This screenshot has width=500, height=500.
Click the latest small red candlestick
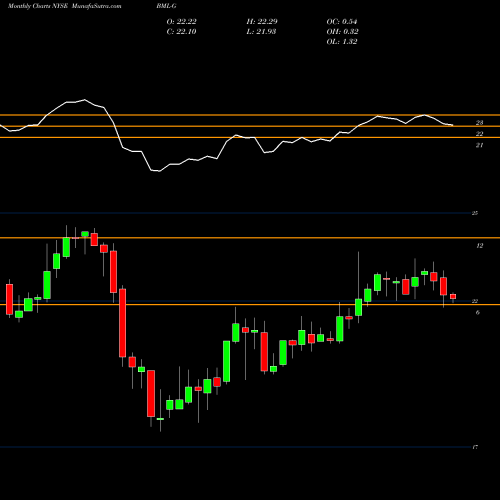pyautogui.click(x=453, y=296)
